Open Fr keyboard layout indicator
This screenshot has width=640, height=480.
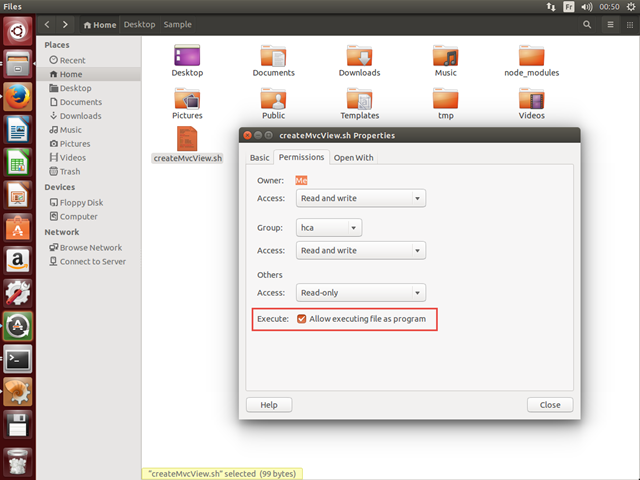(569, 7)
